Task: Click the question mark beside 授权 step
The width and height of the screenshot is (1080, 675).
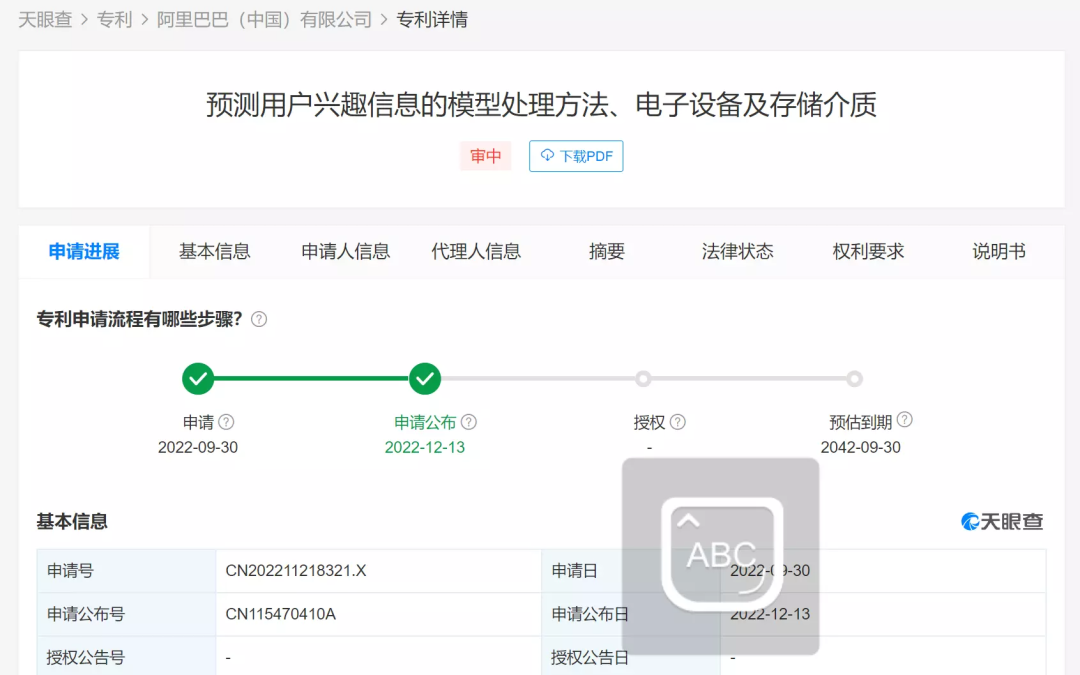Action: [x=676, y=421]
